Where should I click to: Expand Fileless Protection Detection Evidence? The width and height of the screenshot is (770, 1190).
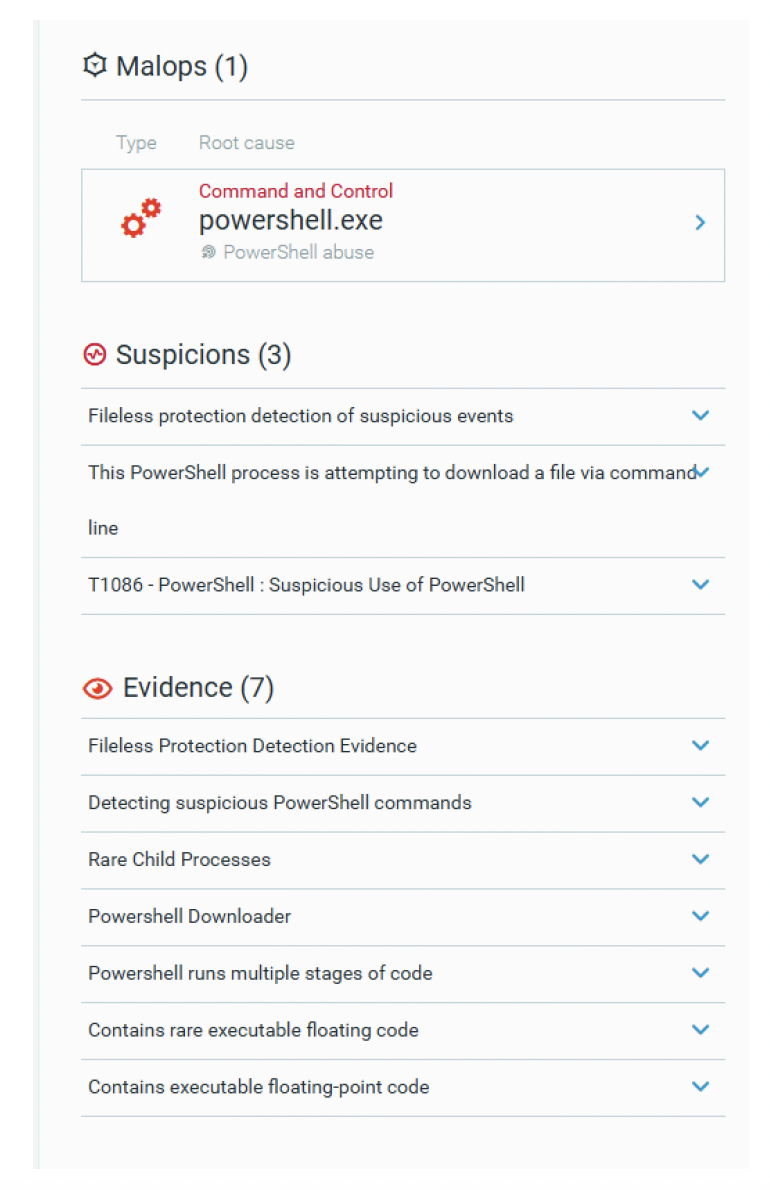700,745
